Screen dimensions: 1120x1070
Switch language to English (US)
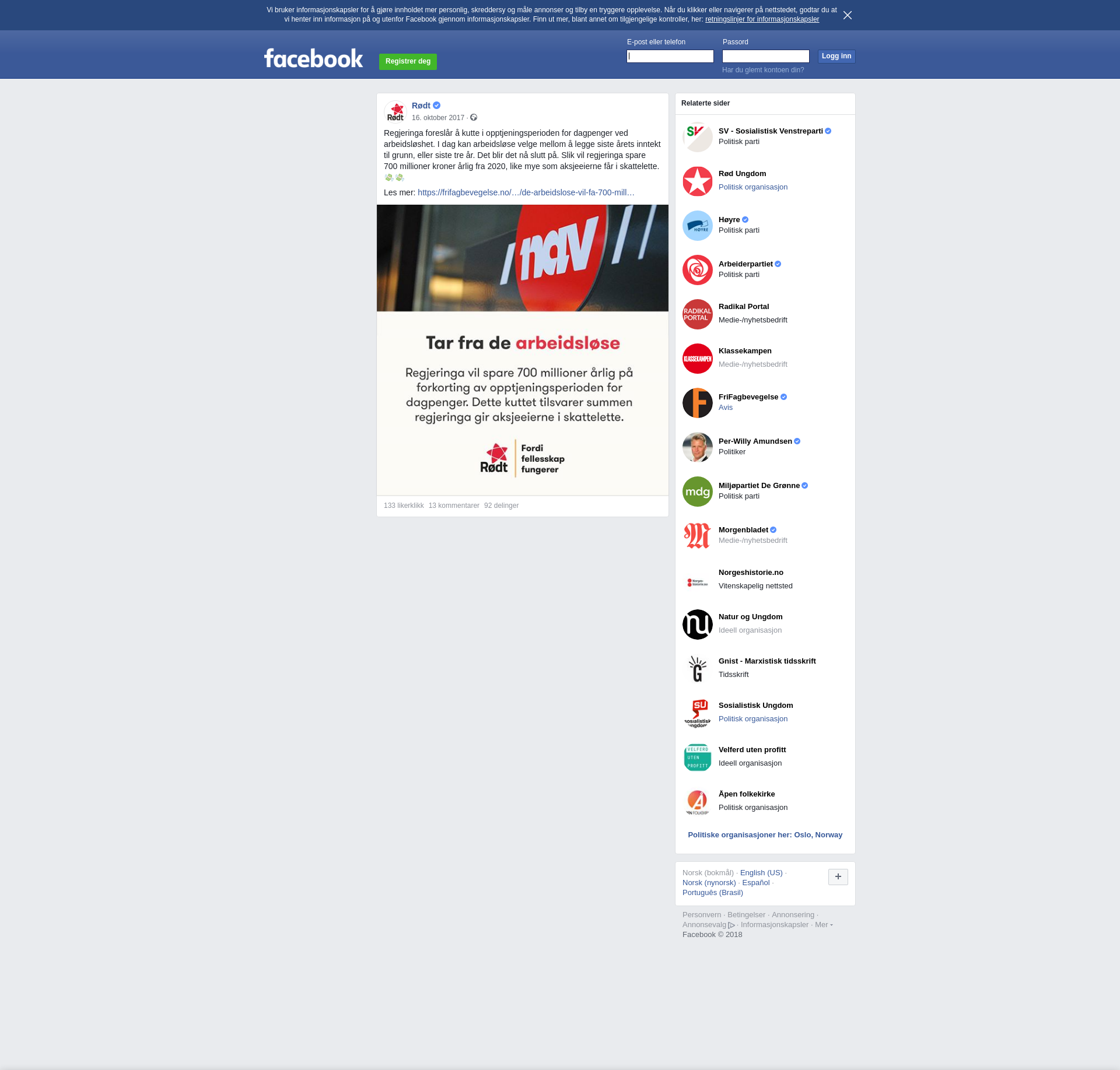pos(761,873)
